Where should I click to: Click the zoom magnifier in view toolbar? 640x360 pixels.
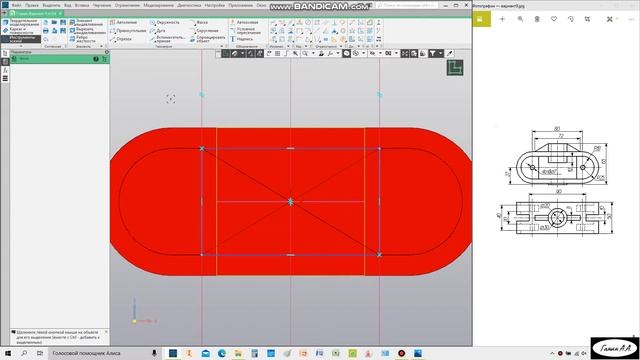click(304, 53)
